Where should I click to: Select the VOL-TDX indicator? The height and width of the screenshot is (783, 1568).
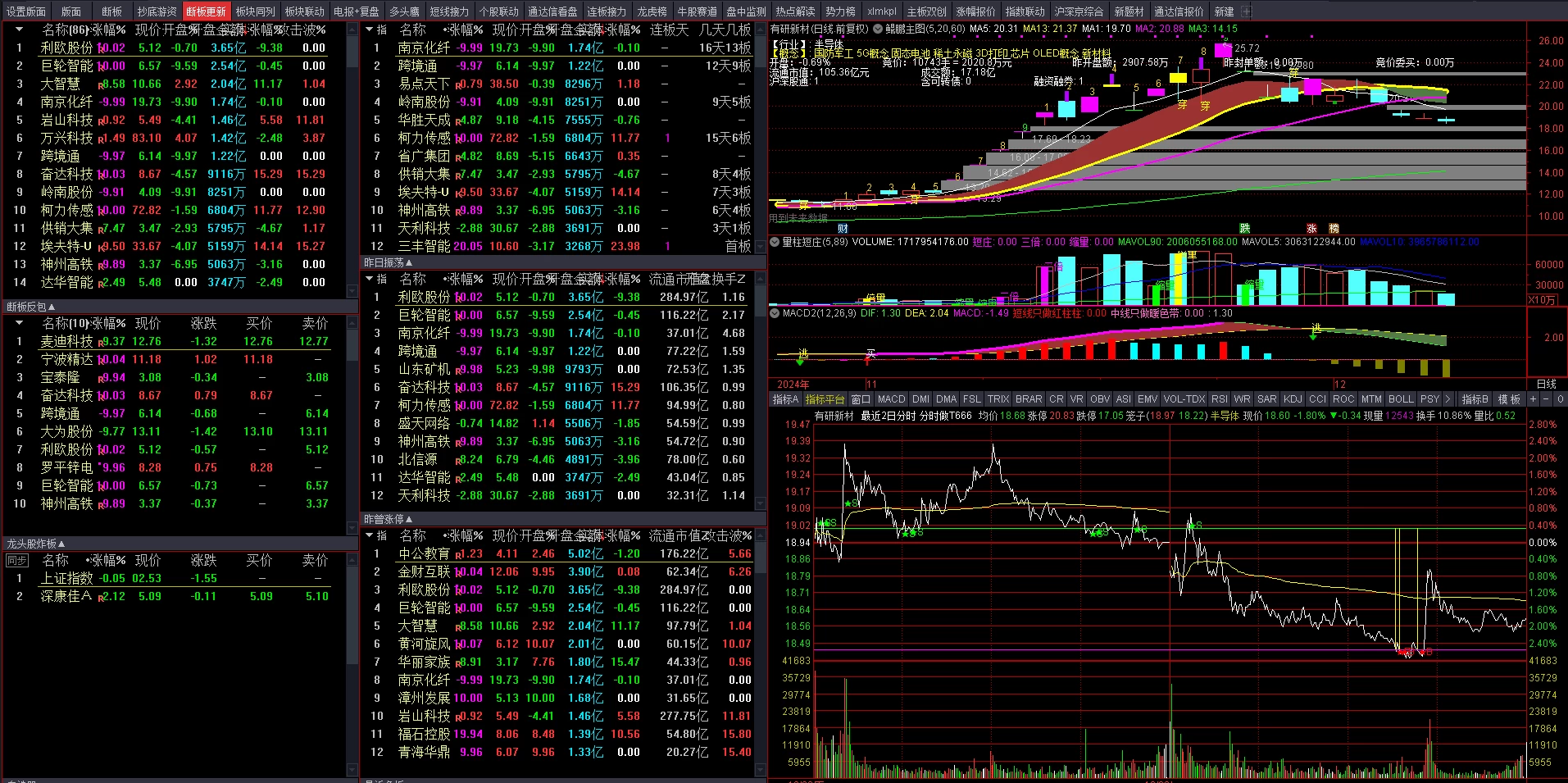click(x=1184, y=399)
